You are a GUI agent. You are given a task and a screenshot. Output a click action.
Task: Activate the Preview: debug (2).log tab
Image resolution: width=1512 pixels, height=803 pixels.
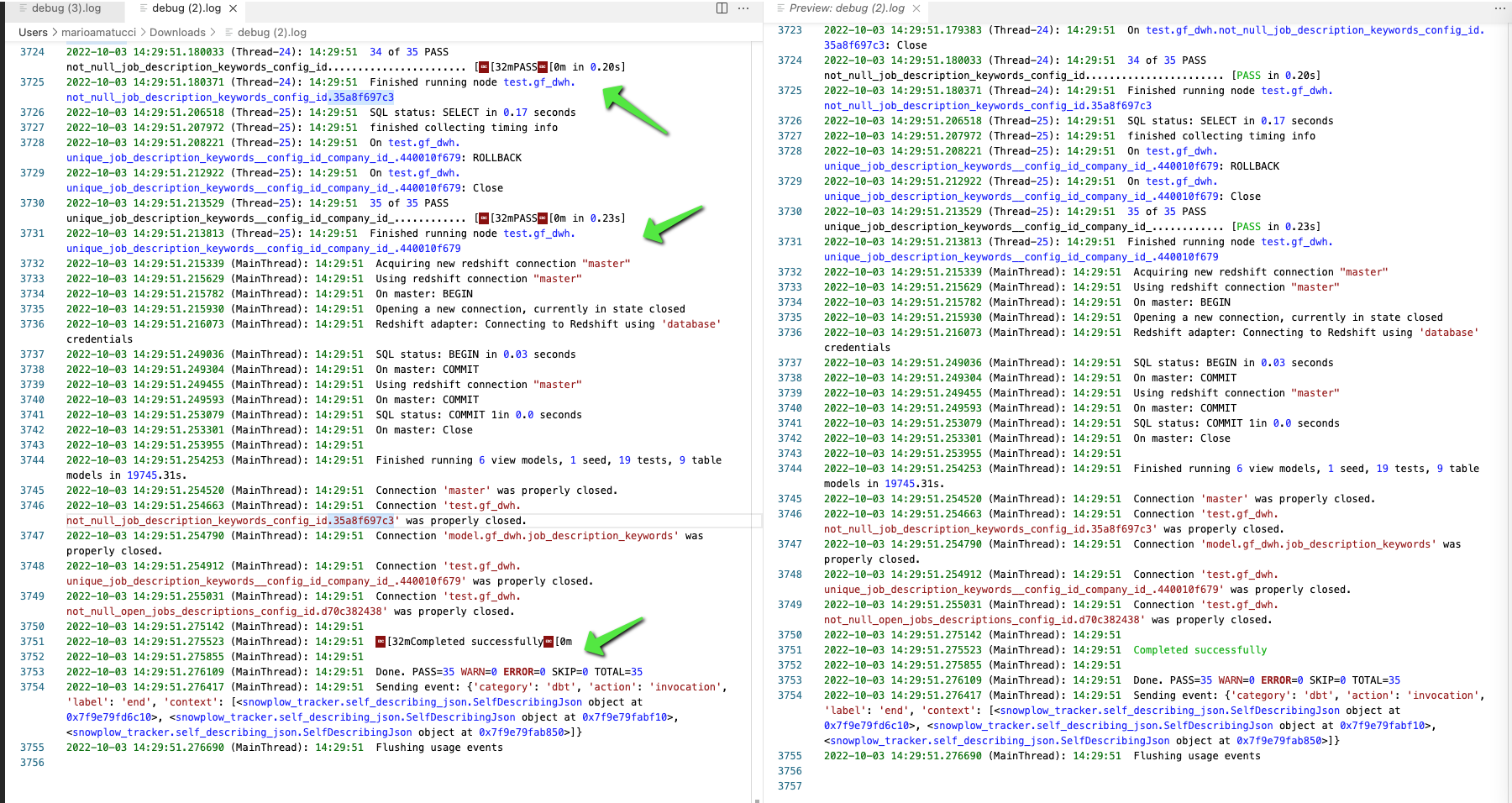click(846, 8)
